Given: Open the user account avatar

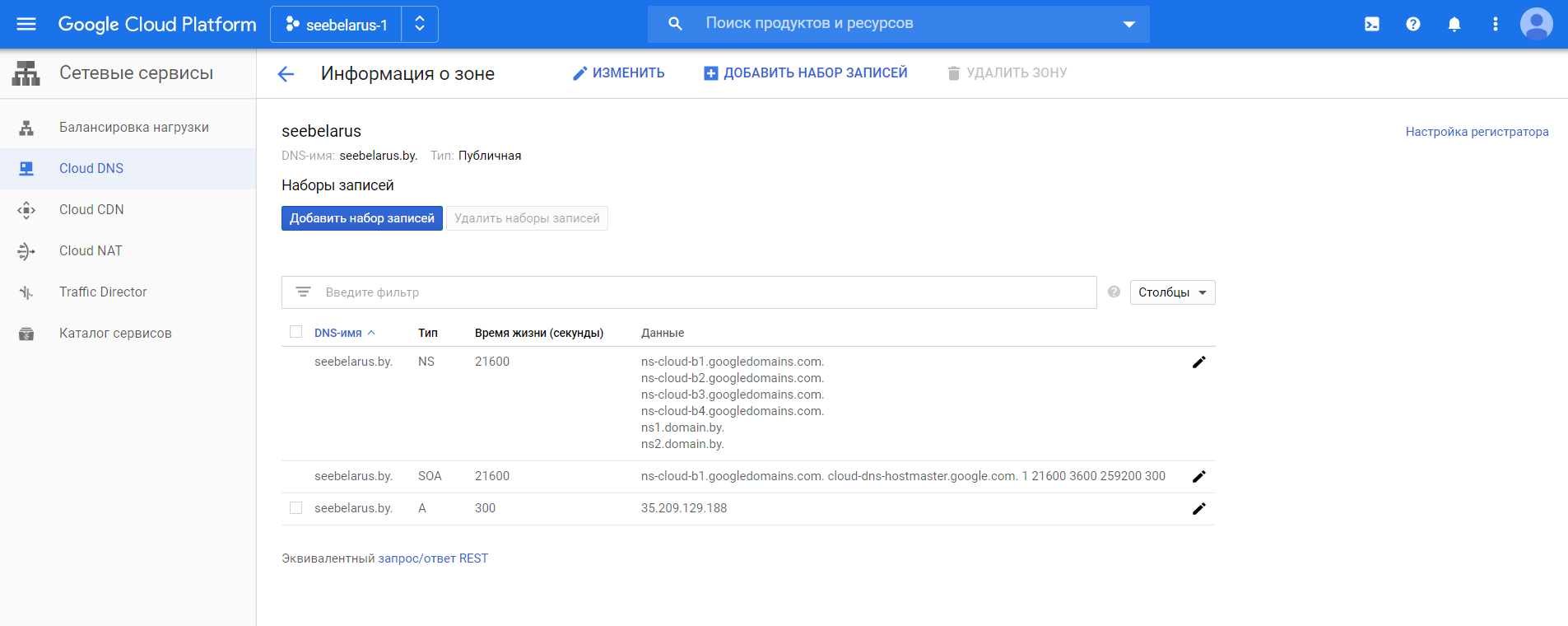Looking at the screenshot, I should pyautogui.click(x=1537, y=24).
